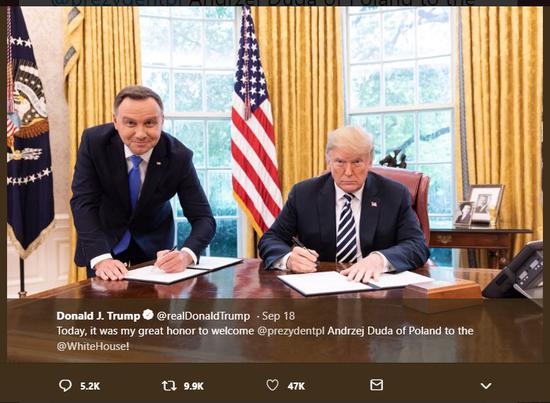Open the tweet text starting with Today
The height and width of the screenshot is (403, 550).
(x=265, y=338)
